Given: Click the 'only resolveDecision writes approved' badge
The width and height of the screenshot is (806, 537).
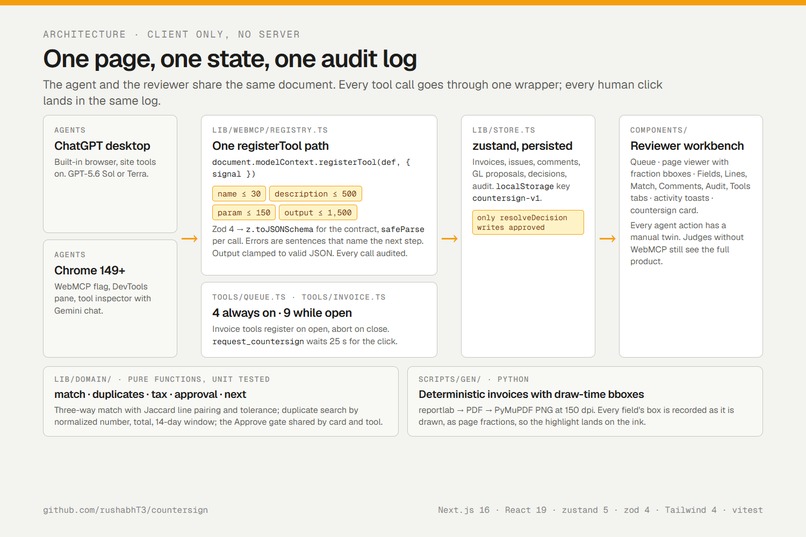Looking at the screenshot, I should coord(528,223).
